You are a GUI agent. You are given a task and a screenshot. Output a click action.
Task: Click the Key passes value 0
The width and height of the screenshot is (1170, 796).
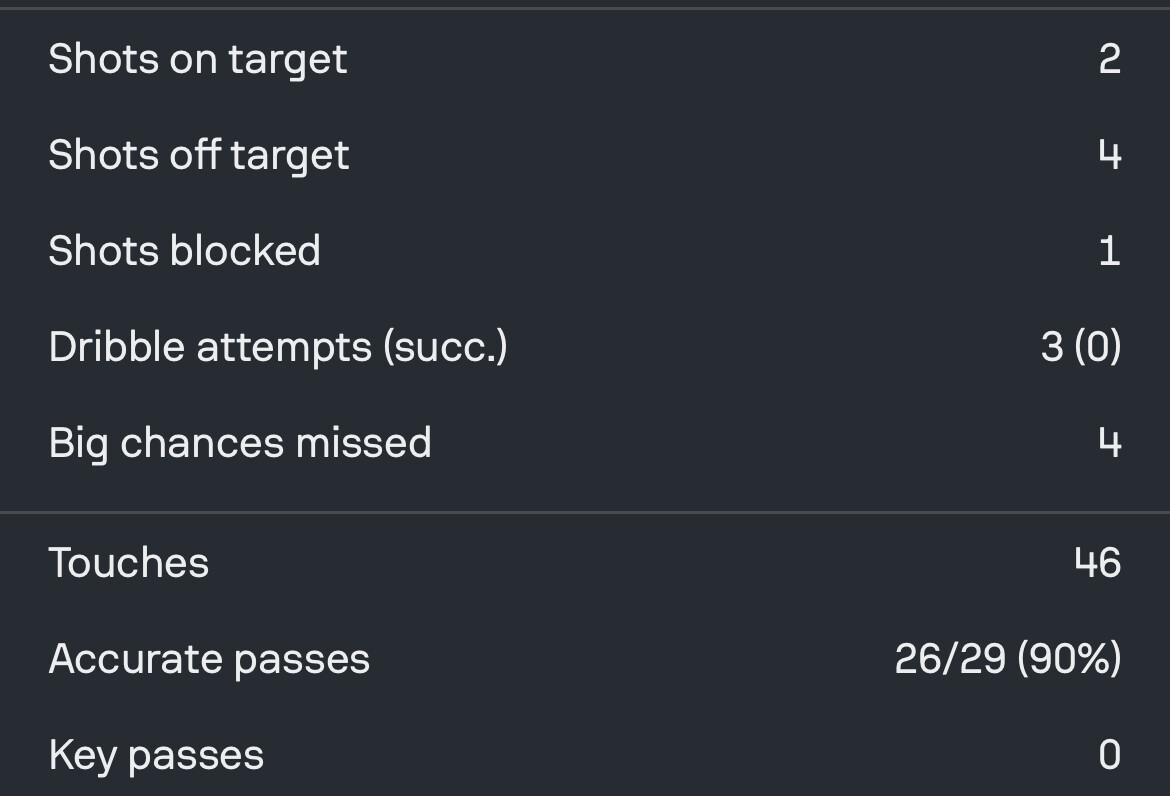click(1110, 755)
